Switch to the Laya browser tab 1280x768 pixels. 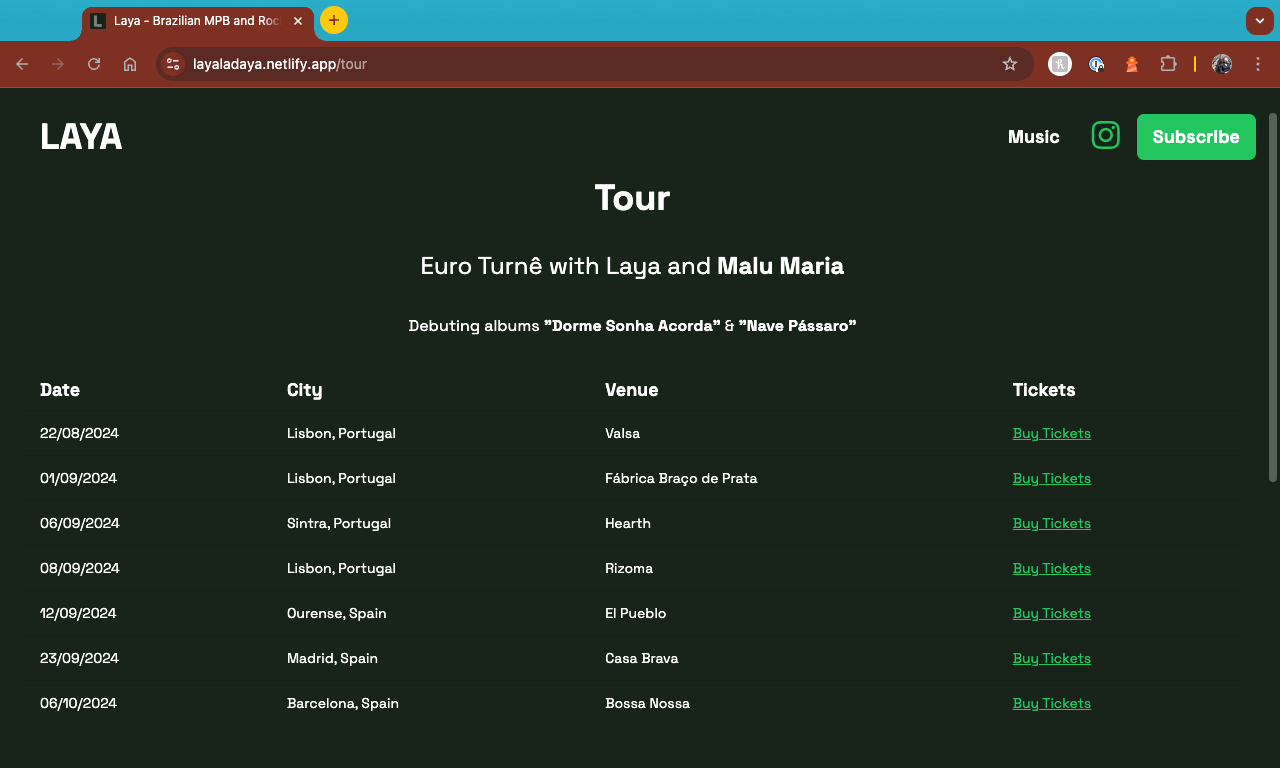coord(190,20)
